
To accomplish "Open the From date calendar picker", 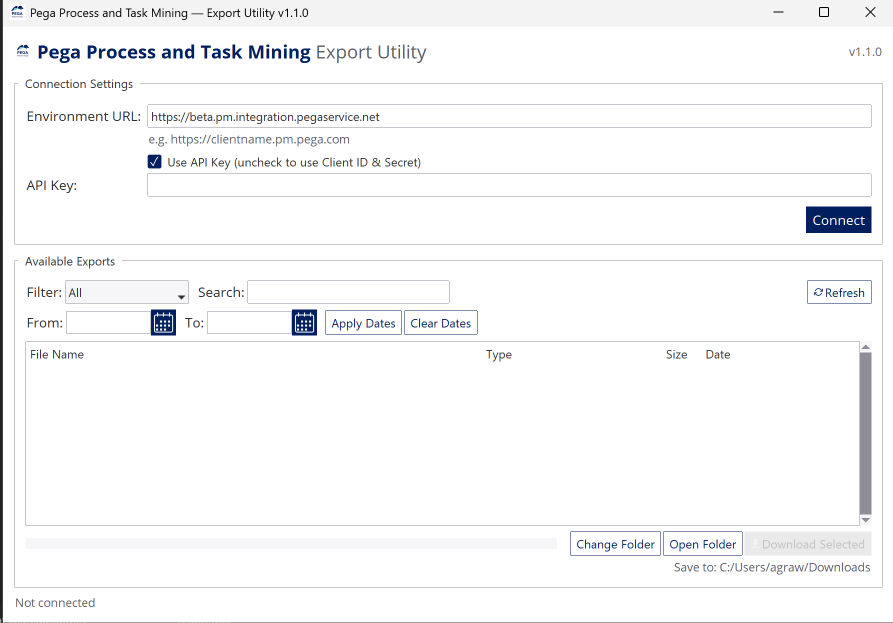I will [x=163, y=323].
